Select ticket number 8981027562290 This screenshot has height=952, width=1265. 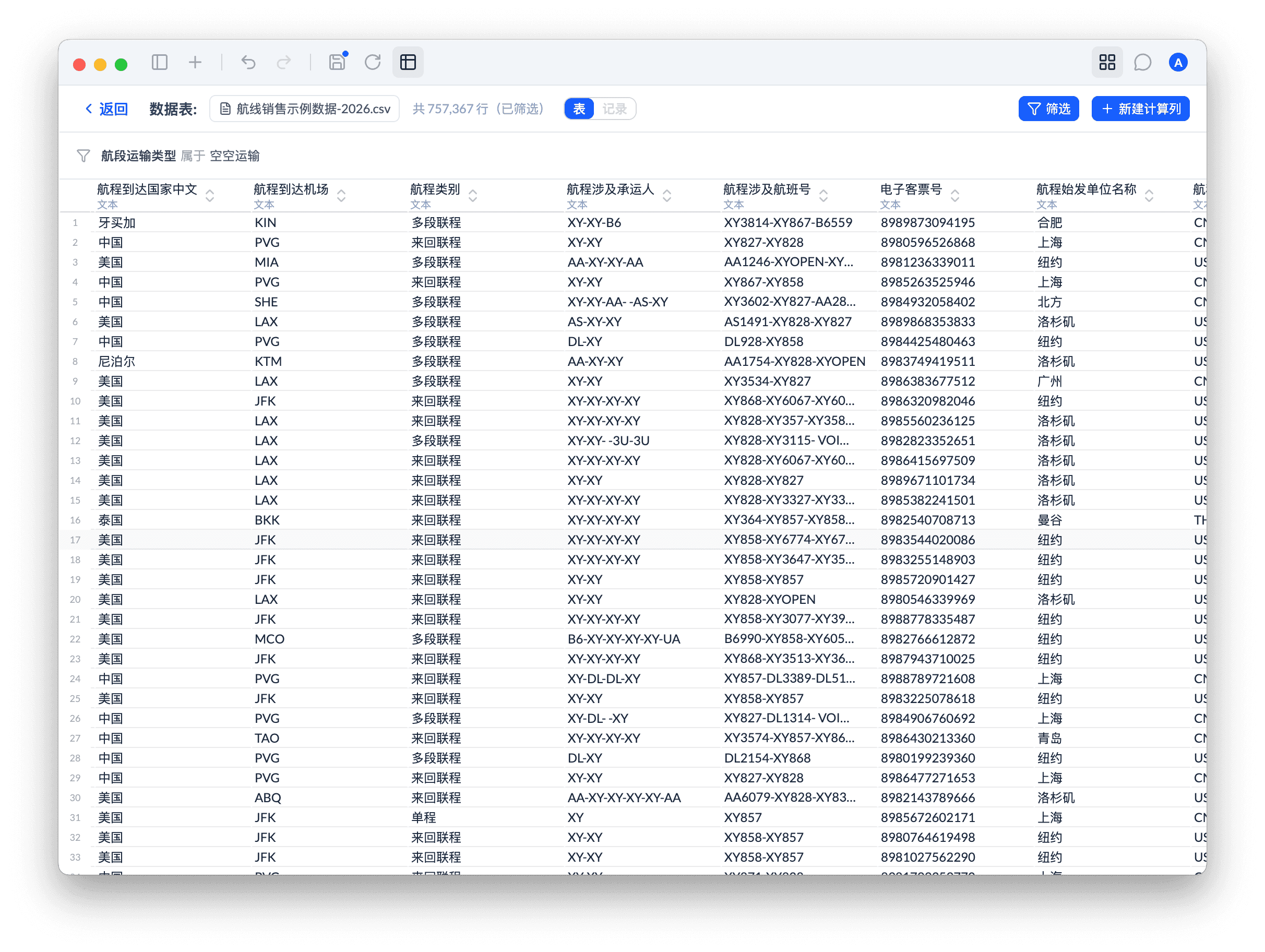[x=927, y=857]
